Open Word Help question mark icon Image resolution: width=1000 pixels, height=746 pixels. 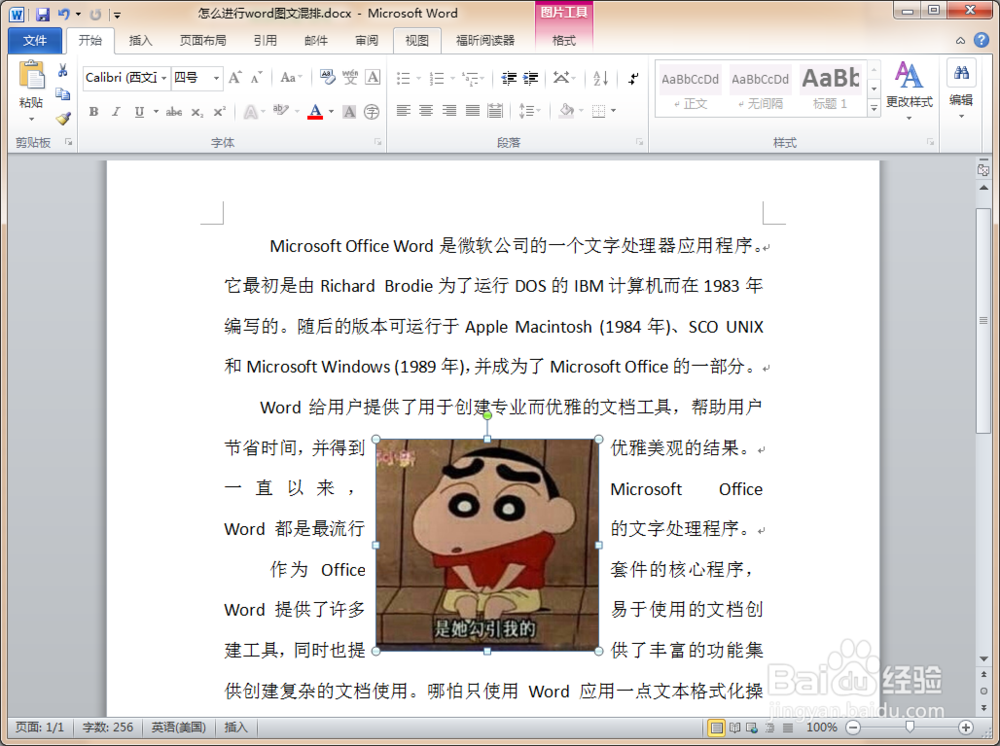tap(982, 40)
